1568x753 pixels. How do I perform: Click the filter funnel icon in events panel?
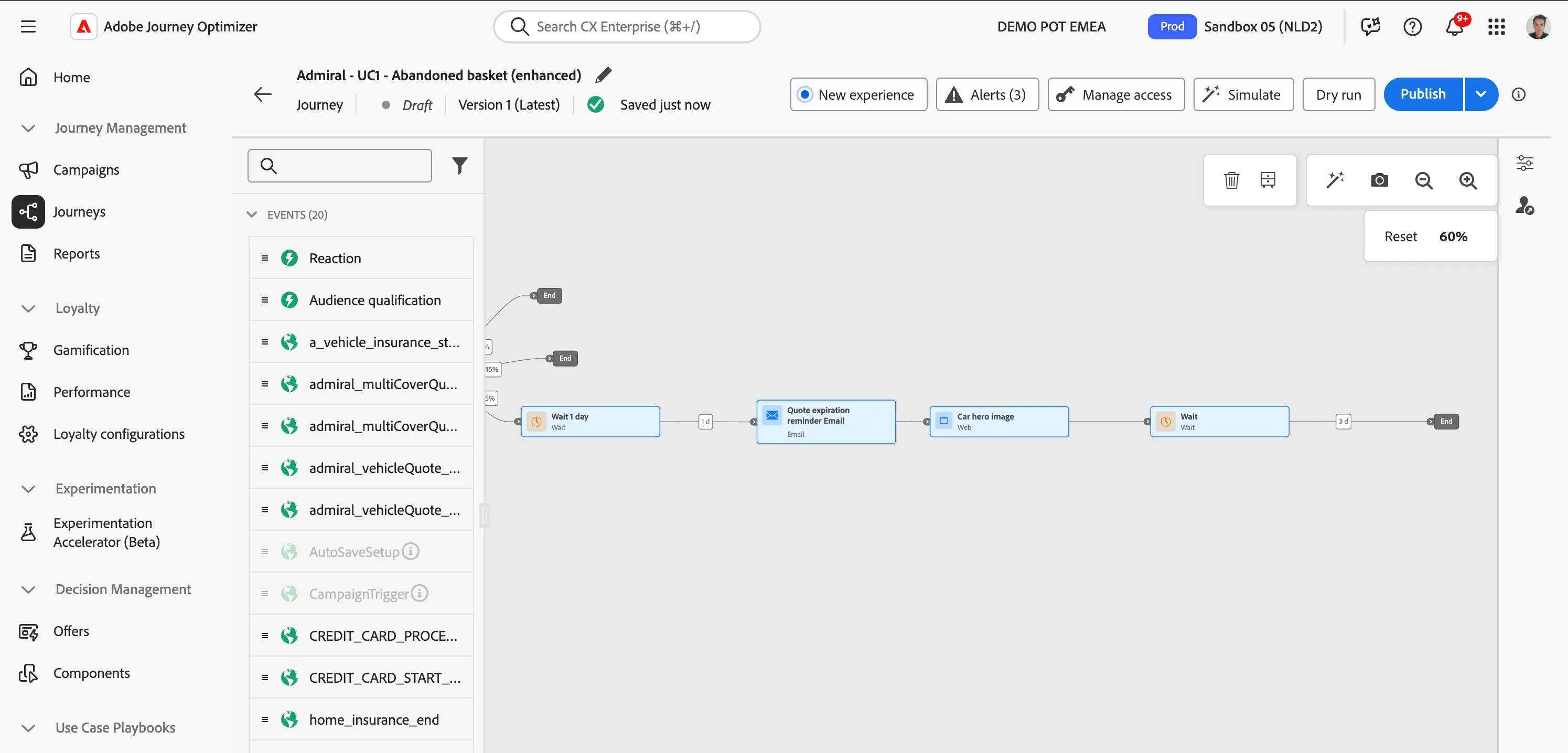coord(459,166)
